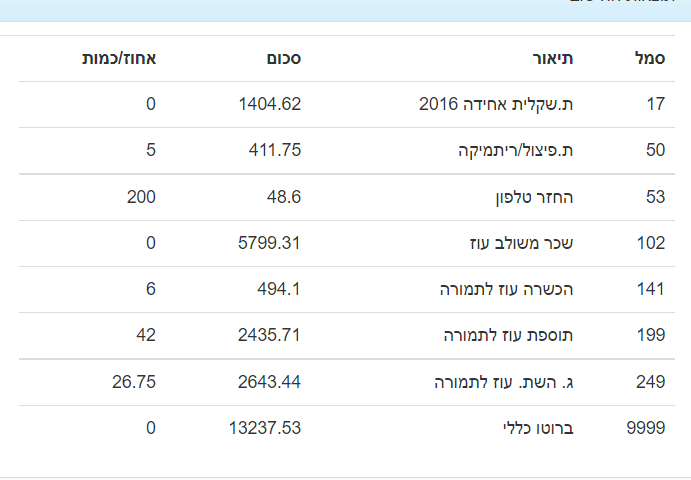This screenshot has height=480, width=691.
Task: Click the סמל column header
Action: pyautogui.click(x=650, y=59)
